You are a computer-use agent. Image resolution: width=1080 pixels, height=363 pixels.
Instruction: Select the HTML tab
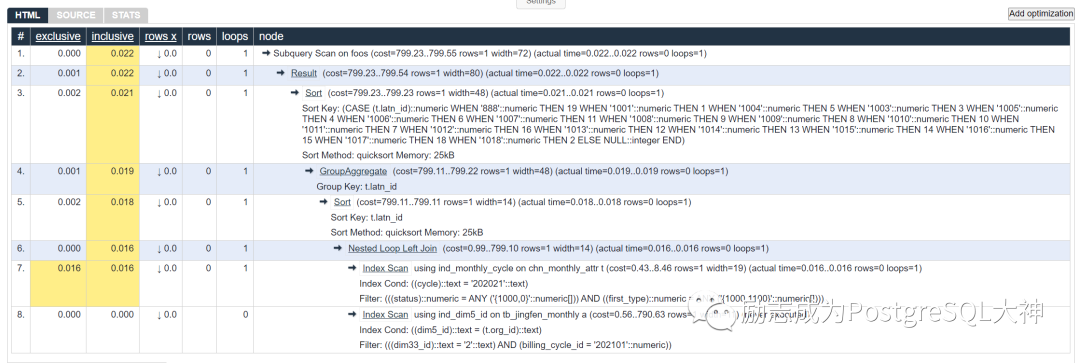(x=28, y=14)
